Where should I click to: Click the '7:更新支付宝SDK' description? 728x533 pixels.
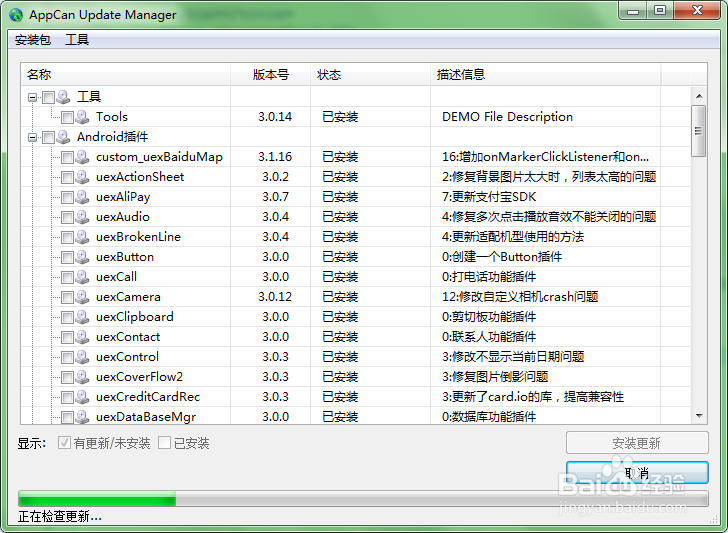489,197
